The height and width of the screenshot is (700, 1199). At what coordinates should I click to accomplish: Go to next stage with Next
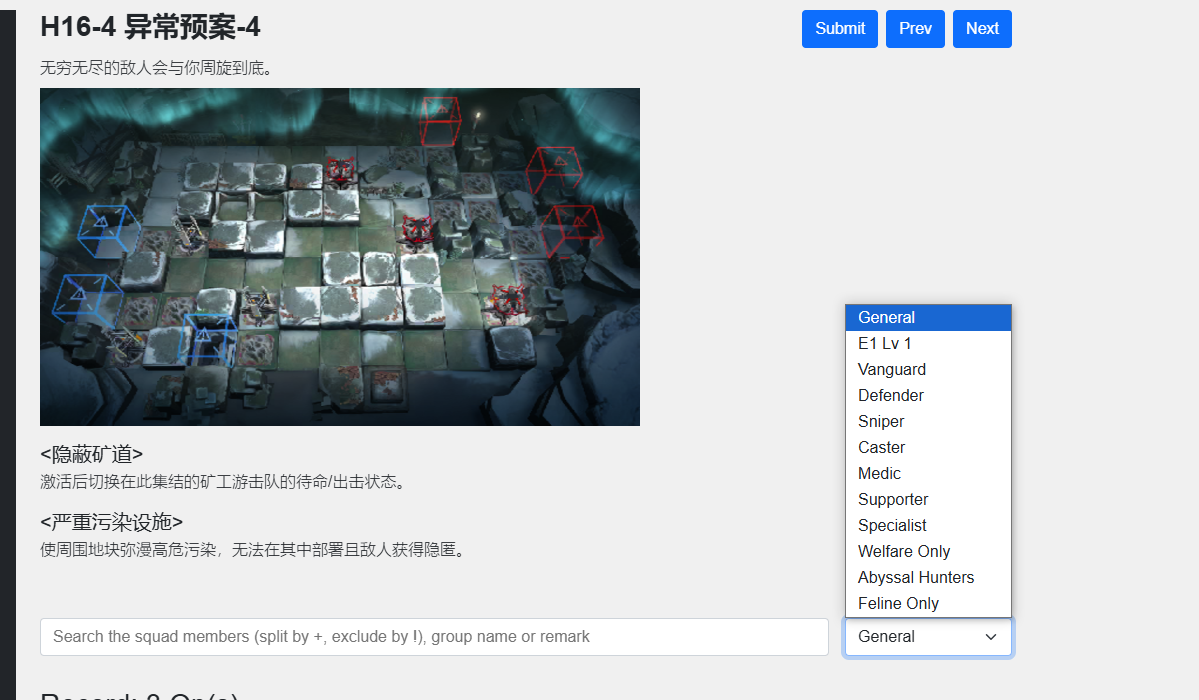click(982, 29)
